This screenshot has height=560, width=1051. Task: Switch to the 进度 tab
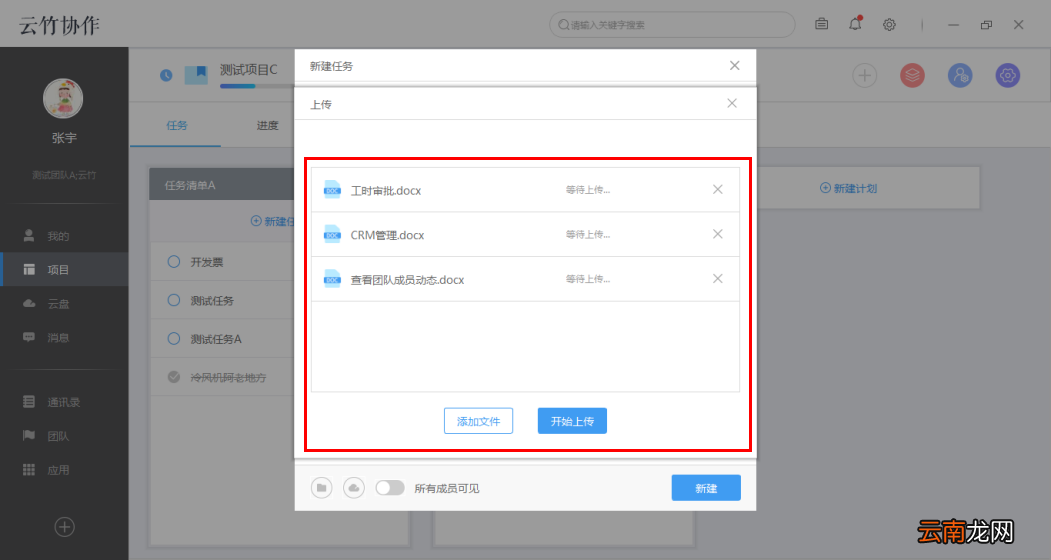point(267,125)
